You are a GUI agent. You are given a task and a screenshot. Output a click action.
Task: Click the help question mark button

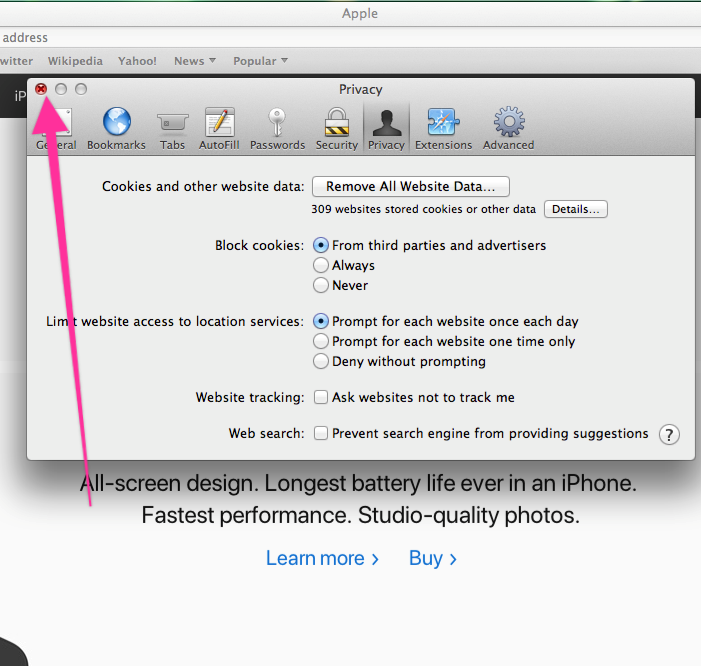pos(669,434)
